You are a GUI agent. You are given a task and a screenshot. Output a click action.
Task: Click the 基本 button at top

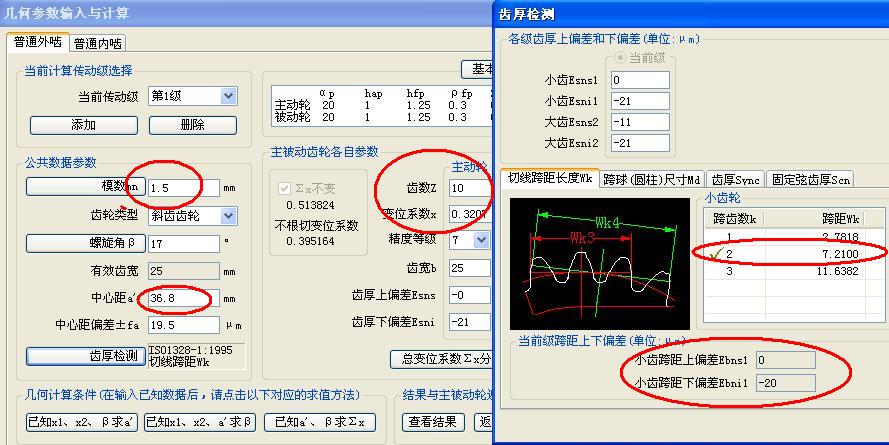tap(477, 69)
